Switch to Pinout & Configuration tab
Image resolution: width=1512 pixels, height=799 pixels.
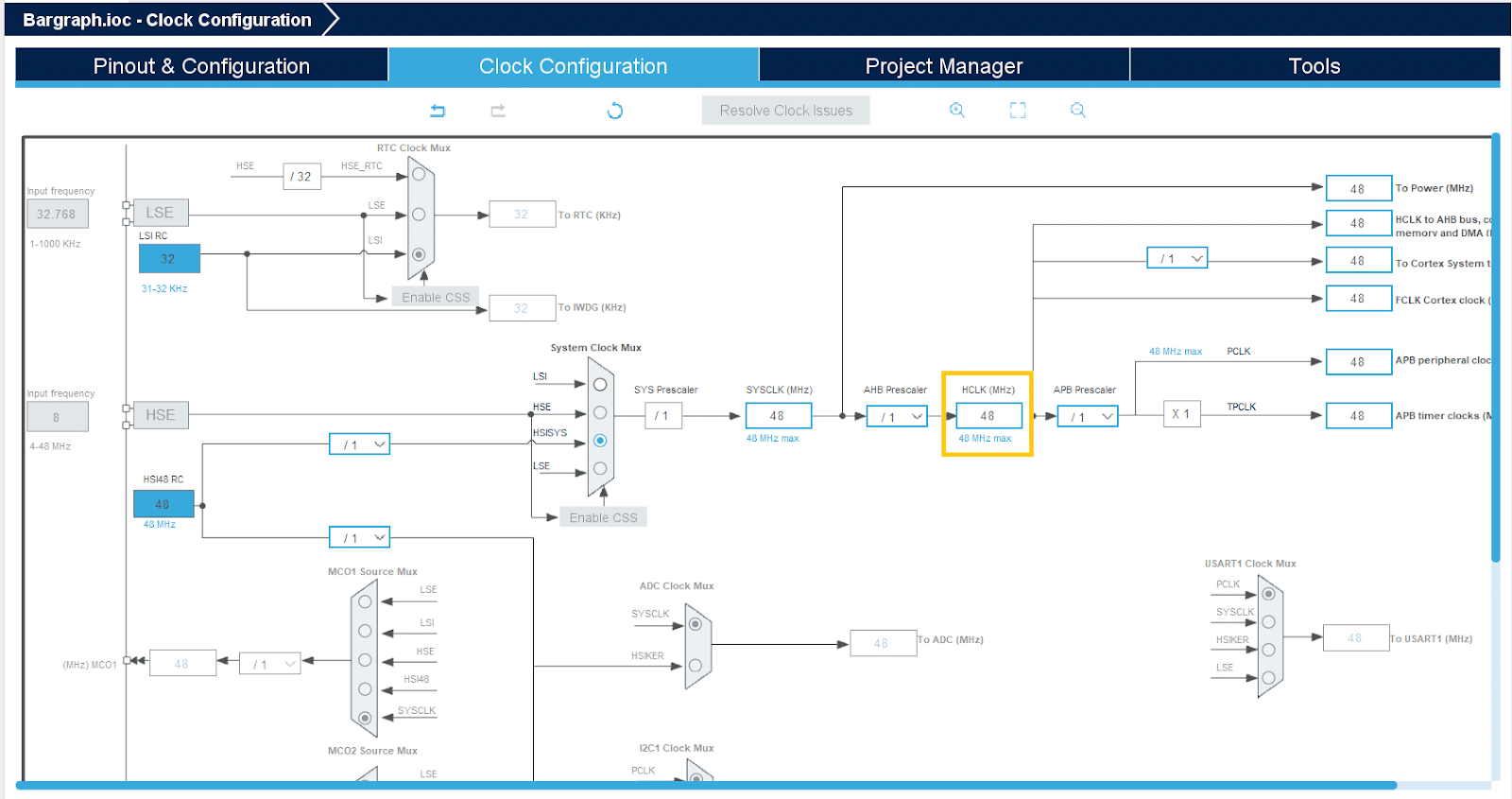(201, 66)
